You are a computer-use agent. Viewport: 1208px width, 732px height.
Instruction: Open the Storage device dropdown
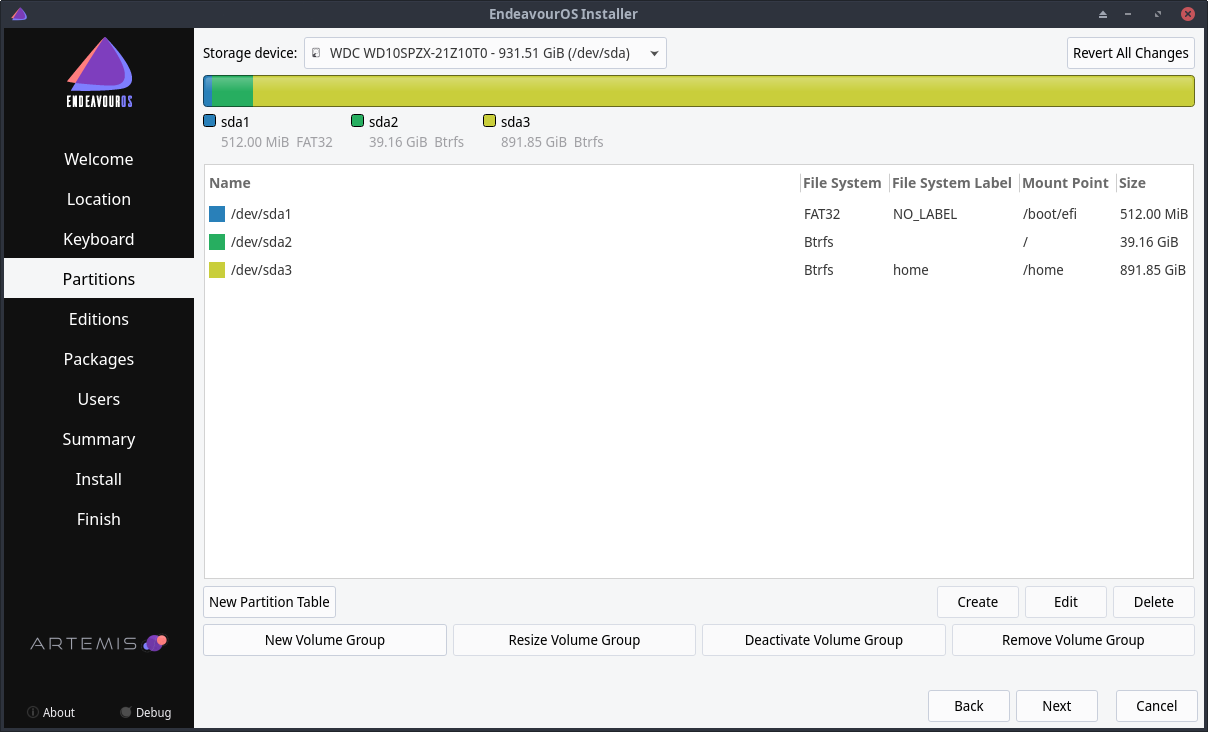click(655, 53)
